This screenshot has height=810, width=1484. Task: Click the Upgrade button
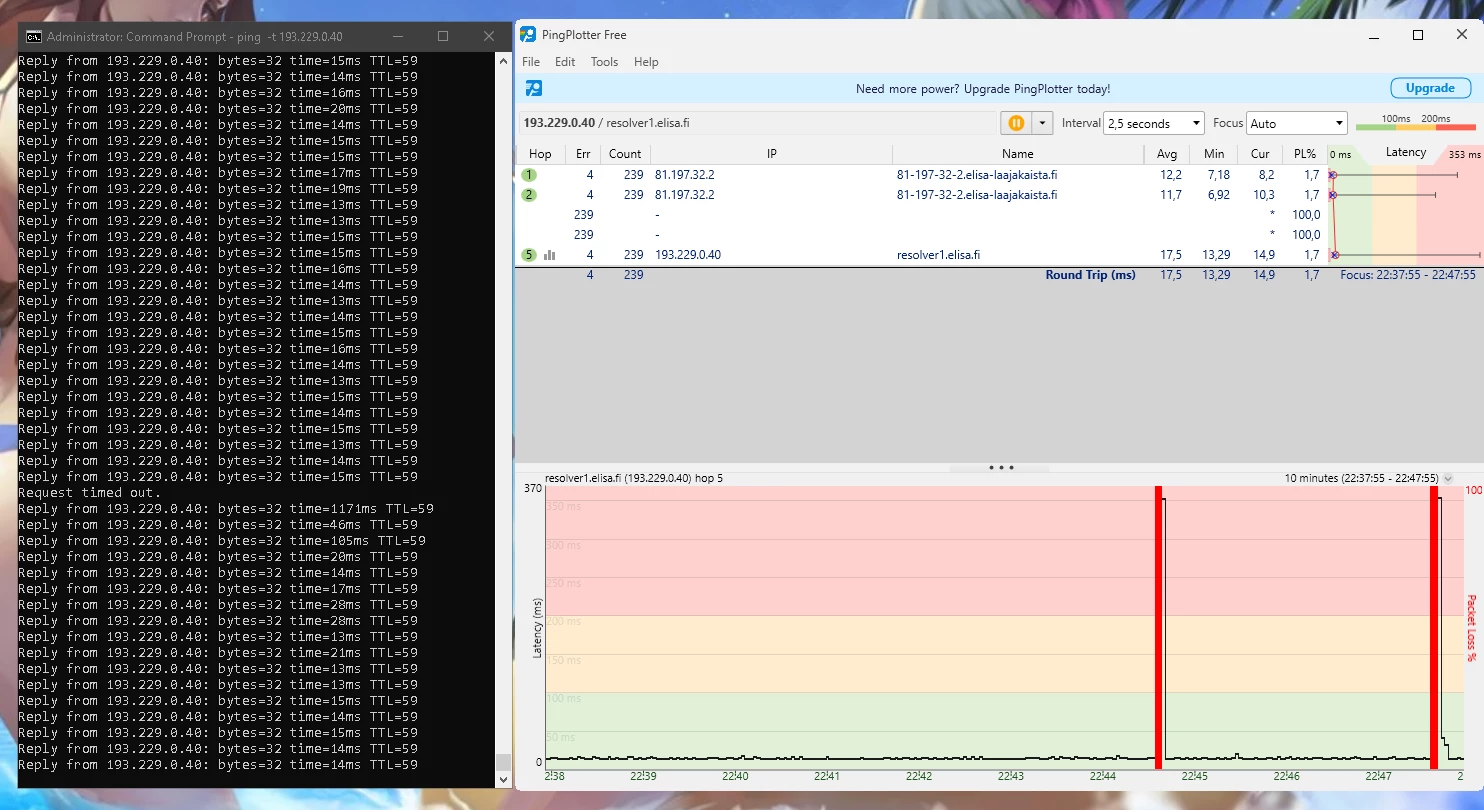(1430, 88)
